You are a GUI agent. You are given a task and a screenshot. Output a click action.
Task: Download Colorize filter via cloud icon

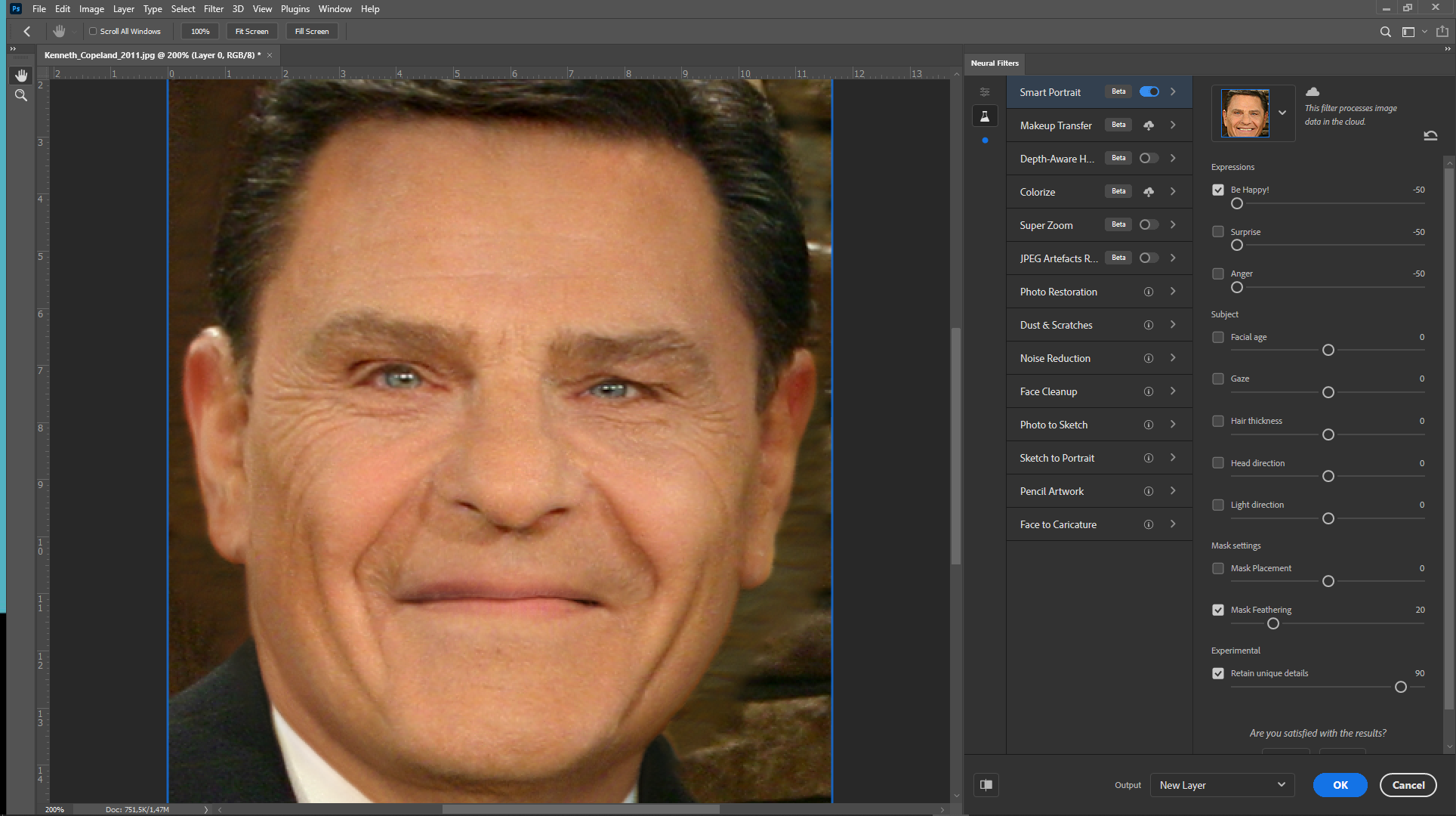pos(1149,192)
